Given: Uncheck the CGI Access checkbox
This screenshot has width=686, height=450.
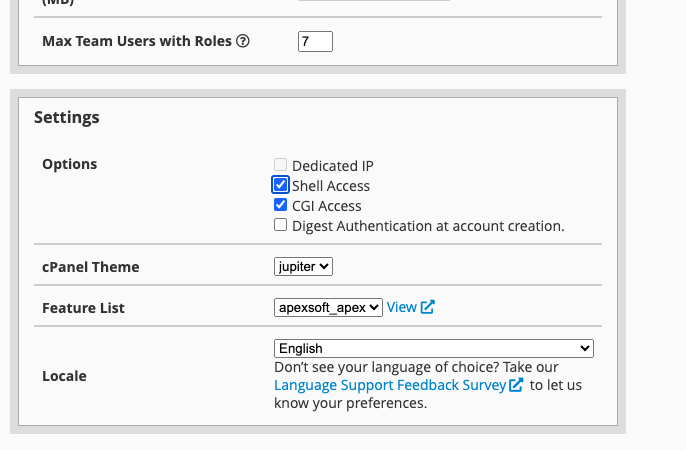Looking at the screenshot, I should [x=281, y=205].
